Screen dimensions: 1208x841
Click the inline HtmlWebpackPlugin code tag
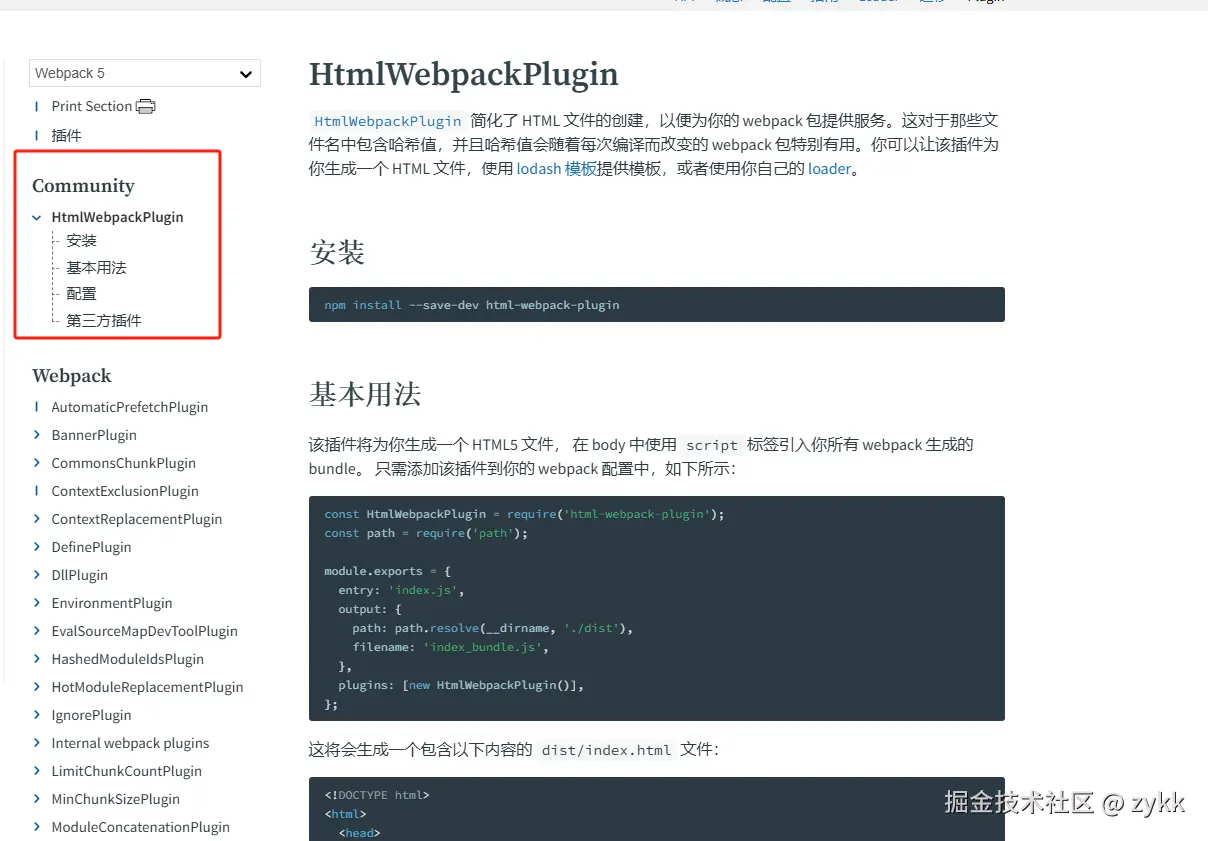pyautogui.click(x=388, y=121)
